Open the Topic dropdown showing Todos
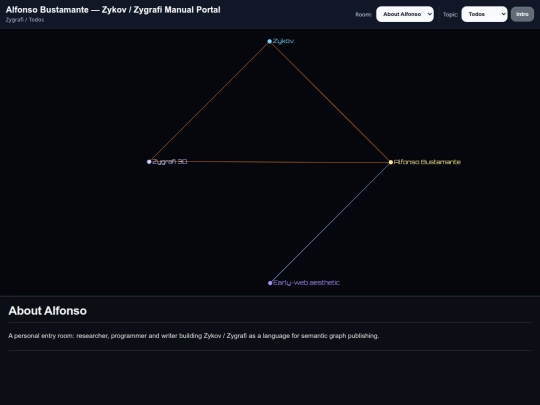This screenshot has width=540, height=405. click(x=484, y=14)
